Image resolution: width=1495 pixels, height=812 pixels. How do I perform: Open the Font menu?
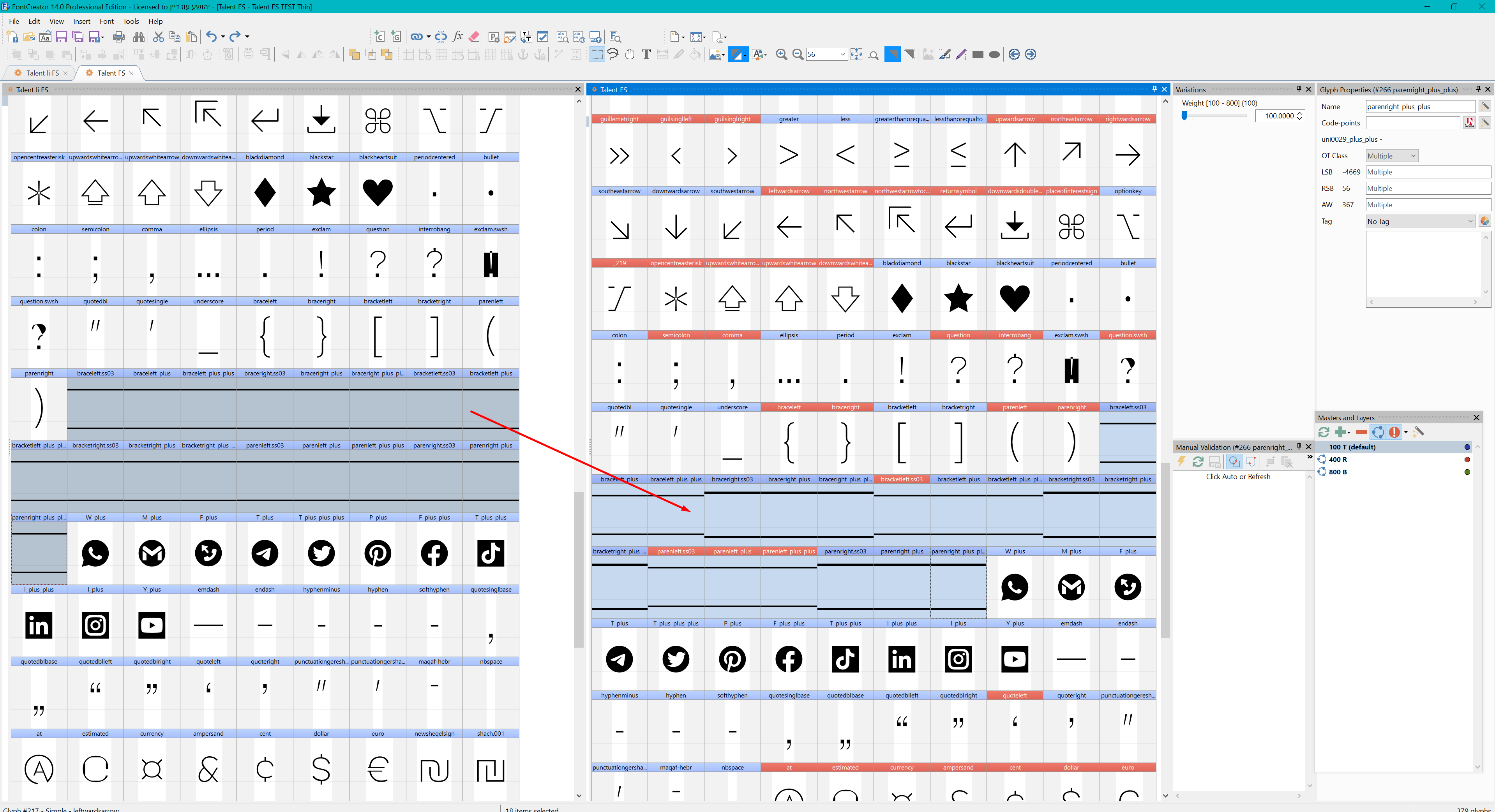tap(107, 21)
